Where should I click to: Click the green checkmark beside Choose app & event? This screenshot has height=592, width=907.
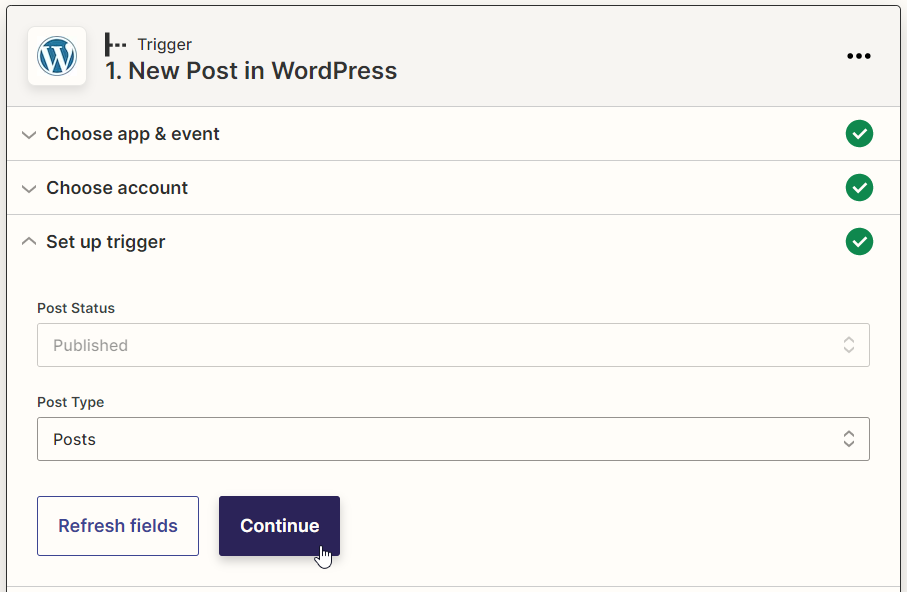click(x=859, y=134)
